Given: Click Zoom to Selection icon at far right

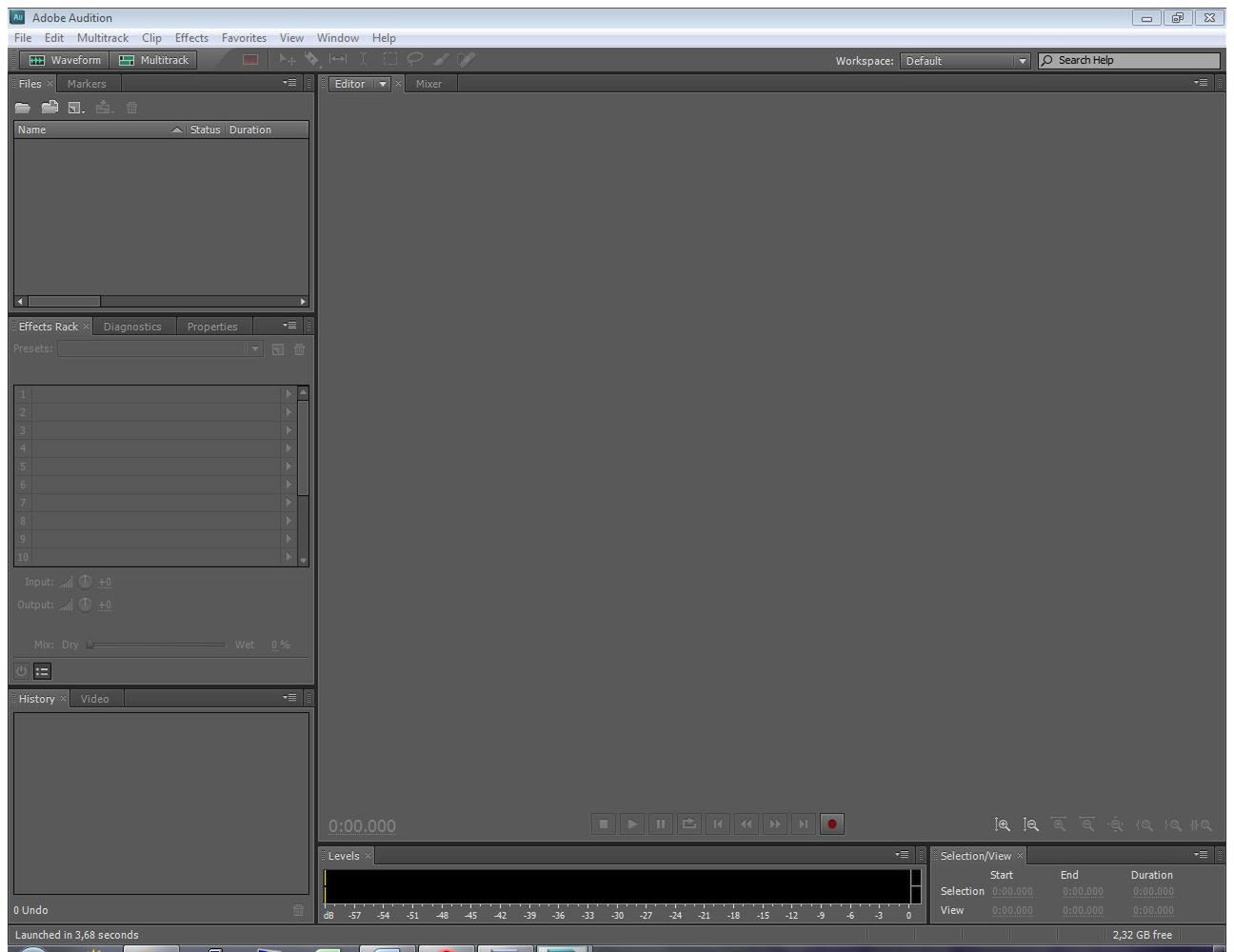Looking at the screenshot, I should pyautogui.click(x=1202, y=825).
